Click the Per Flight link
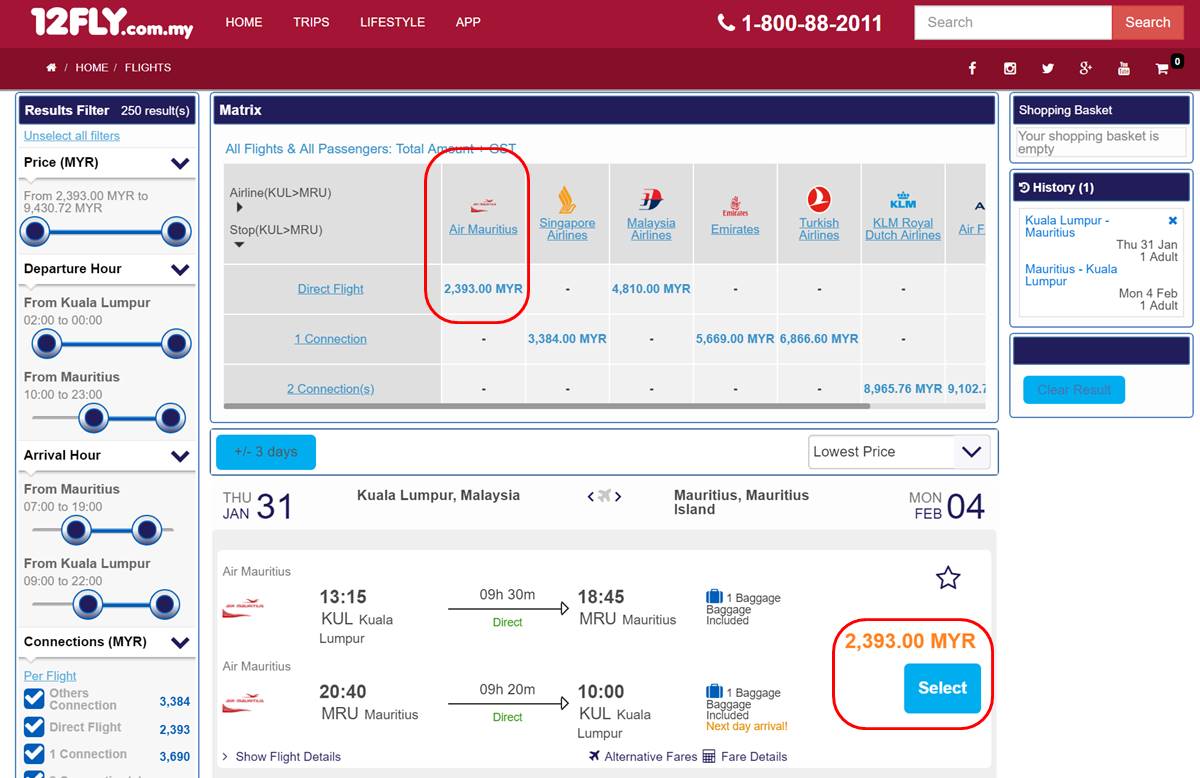The image size is (1200, 778). pyautogui.click(x=50, y=676)
